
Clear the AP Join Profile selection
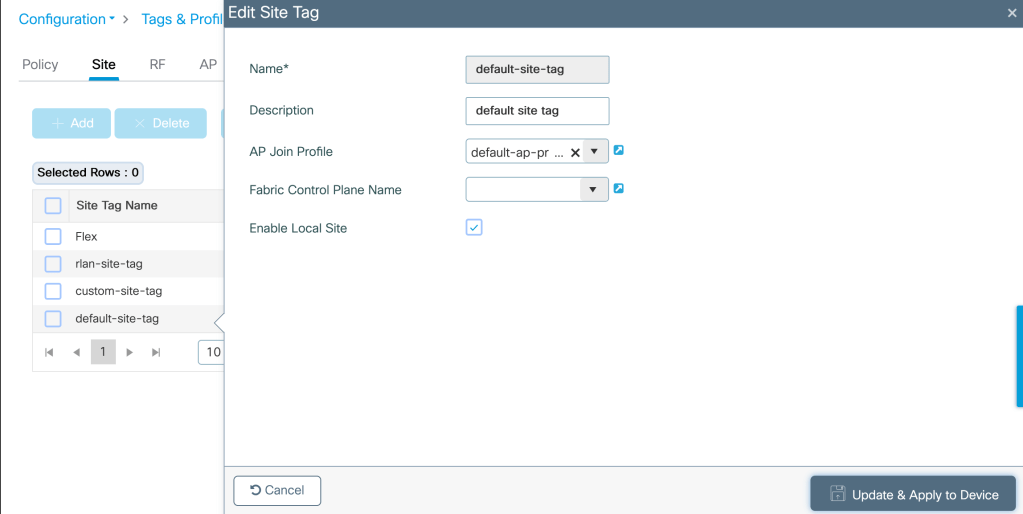575,153
